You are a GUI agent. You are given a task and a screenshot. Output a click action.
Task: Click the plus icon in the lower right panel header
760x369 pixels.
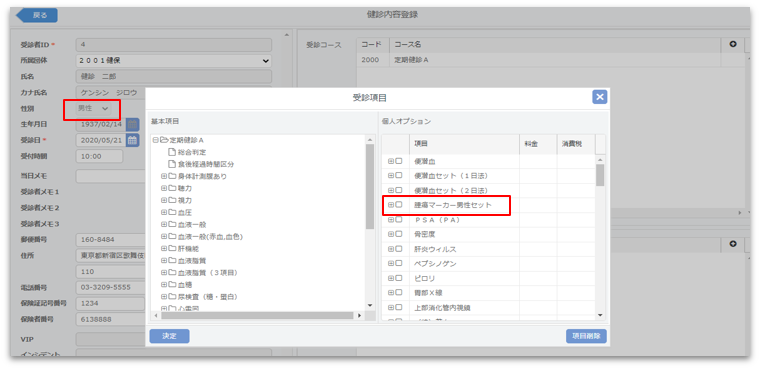[x=733, y=244]
